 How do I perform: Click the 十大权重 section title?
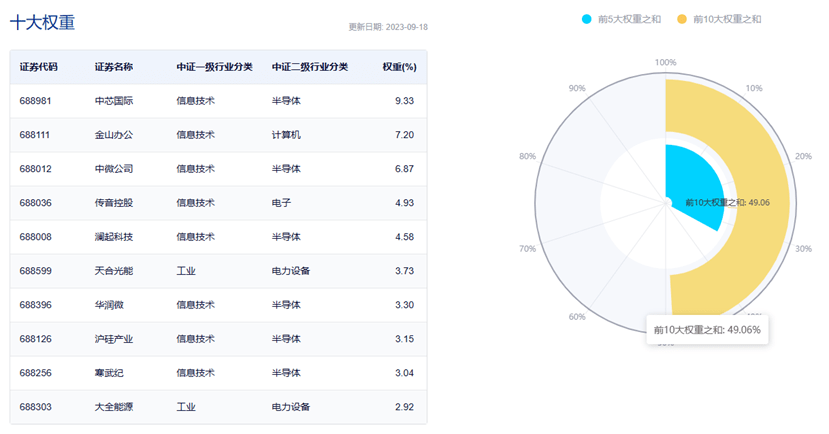pyautogui.click(x=42, y=22)
